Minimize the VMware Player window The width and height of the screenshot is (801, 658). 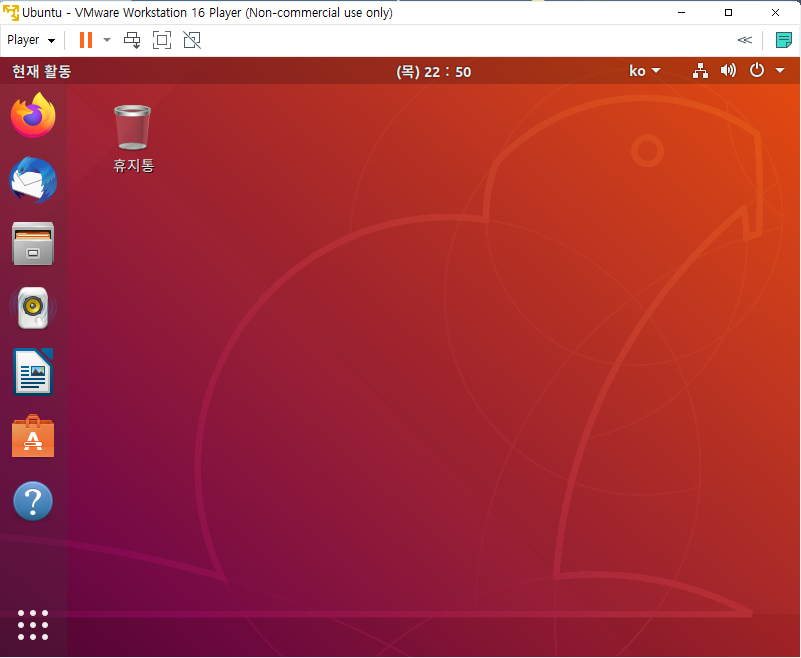(x=681, y=12)
